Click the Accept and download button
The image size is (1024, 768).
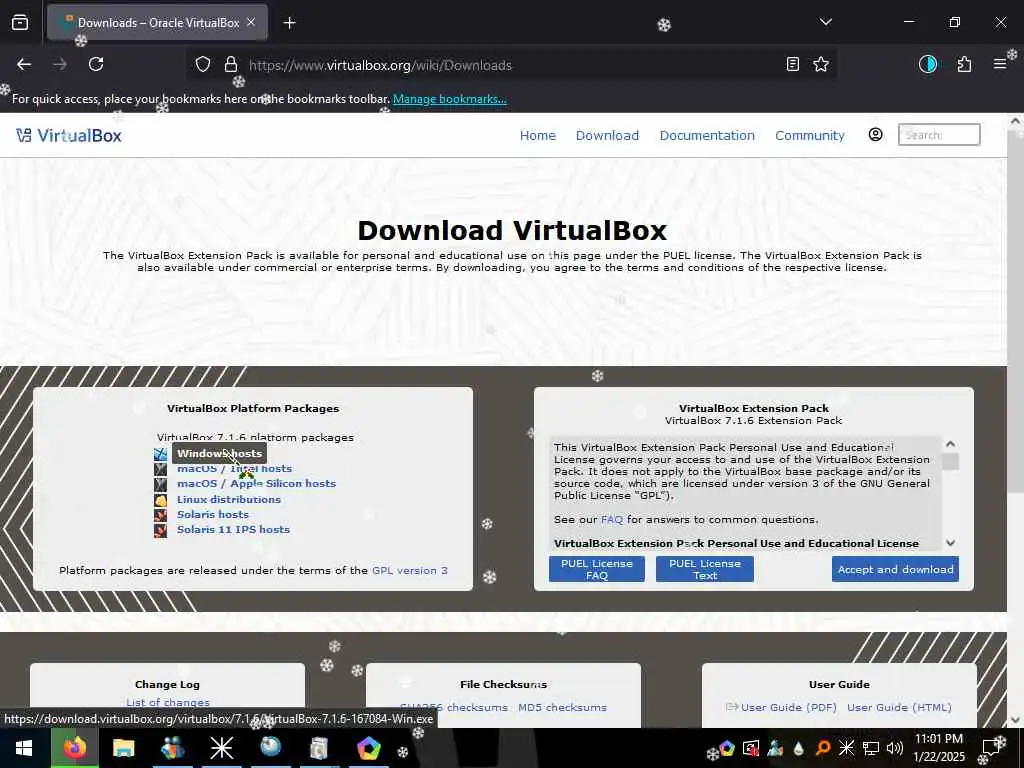[895, 569]
